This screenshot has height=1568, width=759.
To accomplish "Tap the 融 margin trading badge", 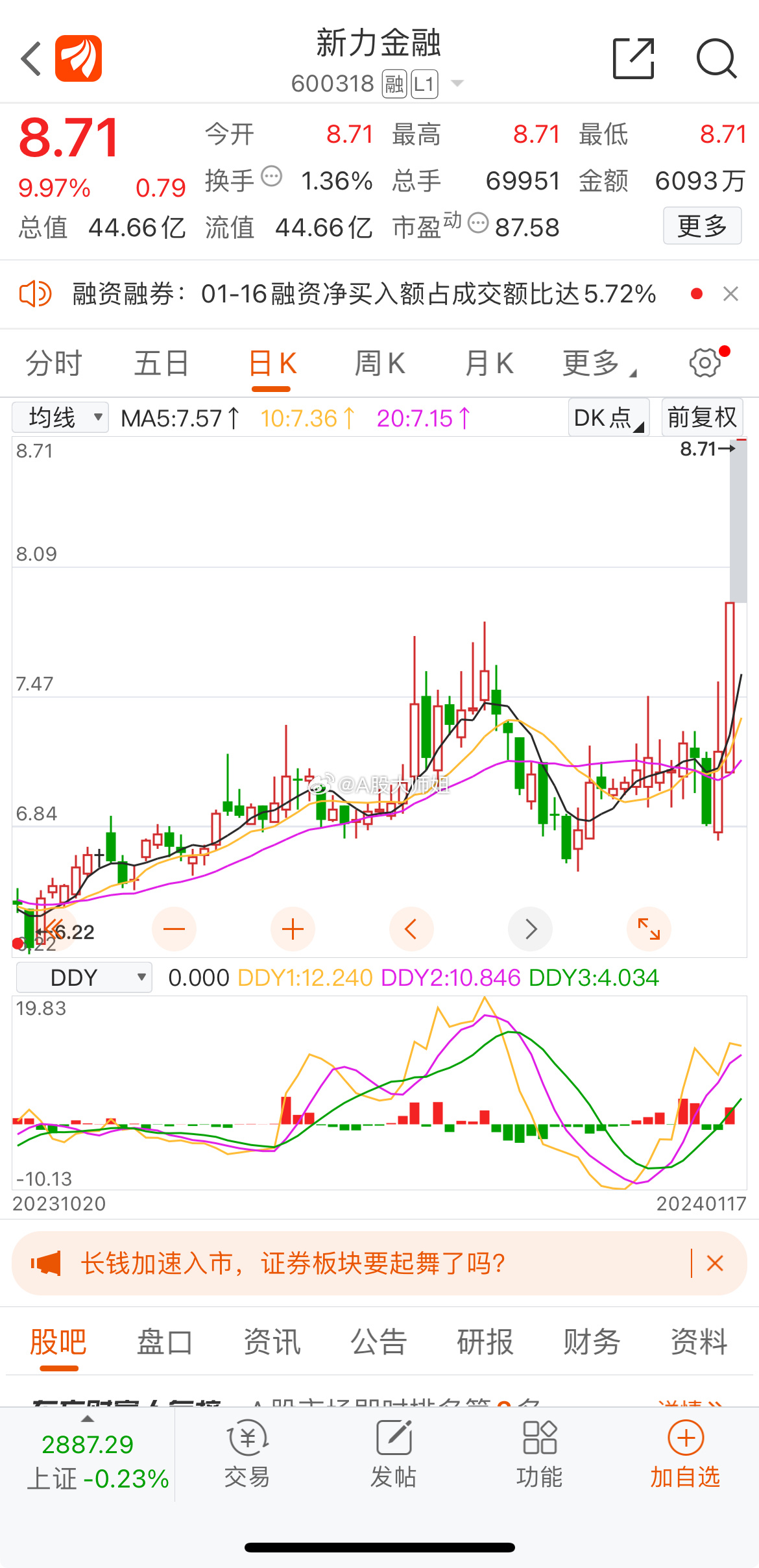I will (x=394, y=84).
